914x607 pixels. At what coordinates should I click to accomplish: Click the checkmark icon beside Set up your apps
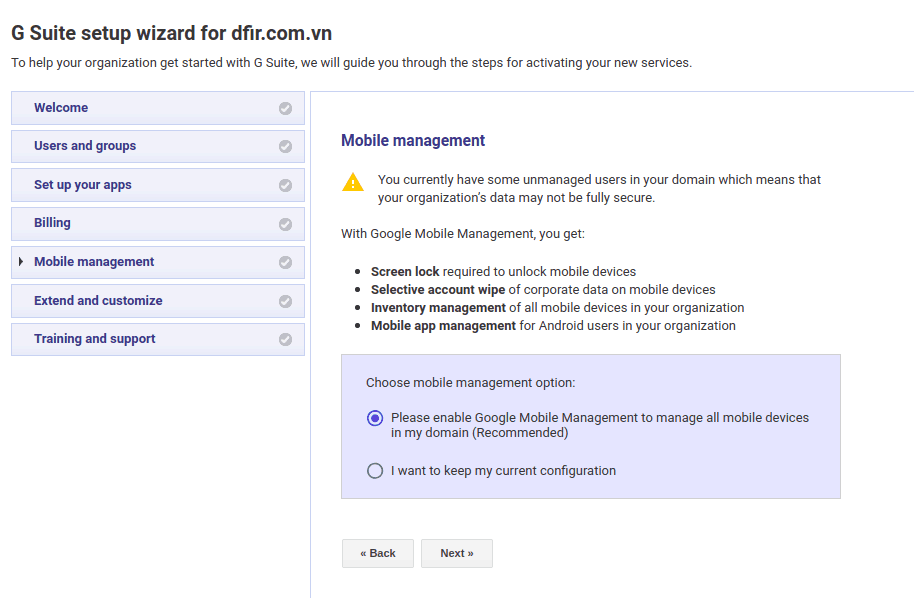[x=285, y=185]
